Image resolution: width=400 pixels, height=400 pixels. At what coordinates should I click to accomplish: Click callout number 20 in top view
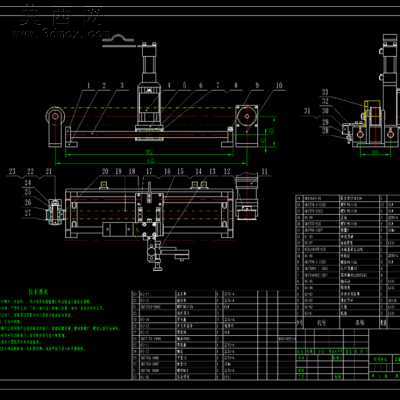[x=105, y=171]
